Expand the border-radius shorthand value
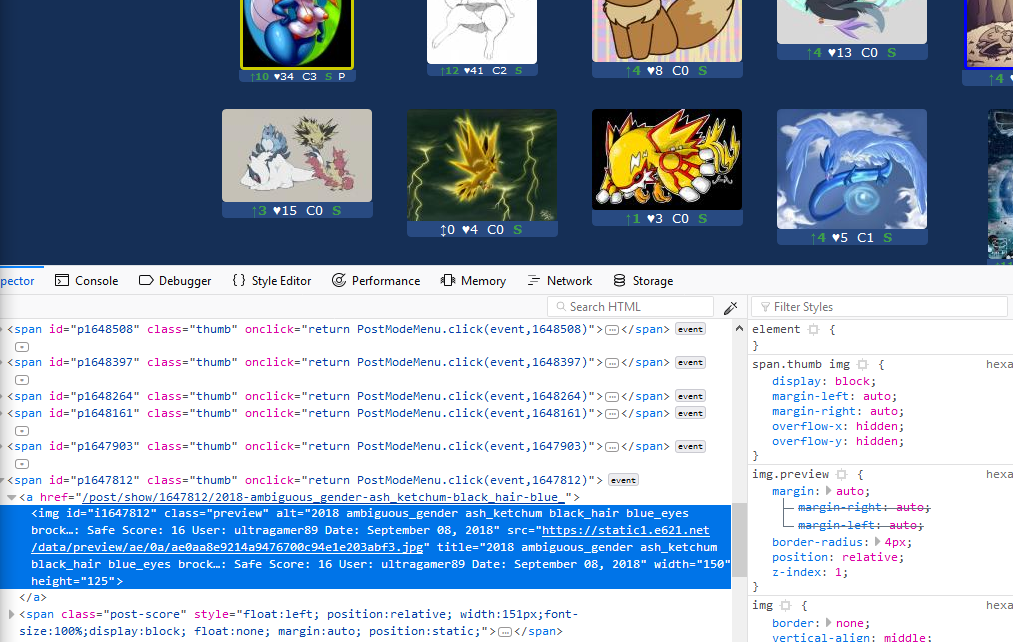The height and width of the screenshot is (642, 1013). (x=877, y=542)
